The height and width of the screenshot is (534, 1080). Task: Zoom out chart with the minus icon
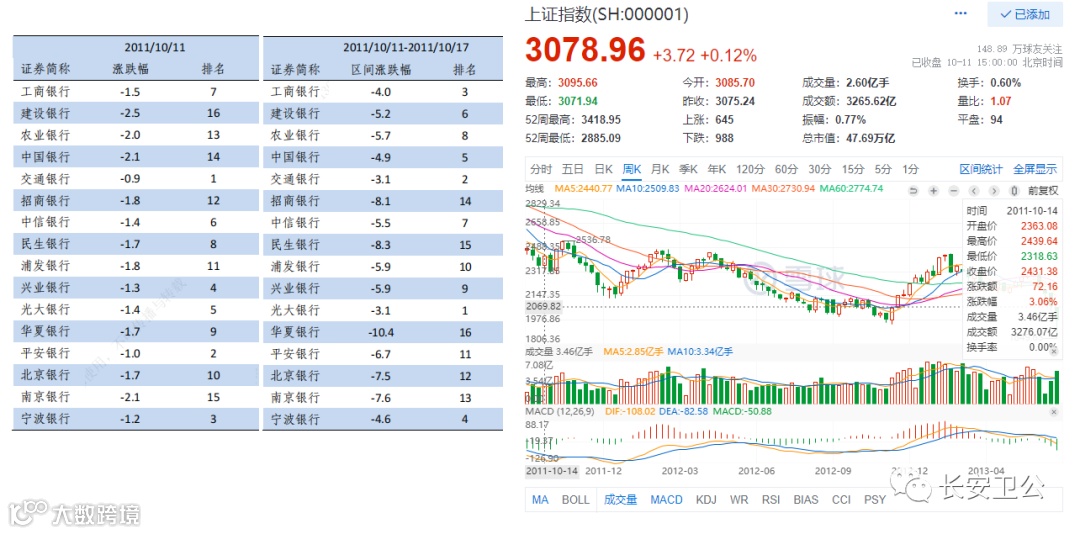click(953, 191)
